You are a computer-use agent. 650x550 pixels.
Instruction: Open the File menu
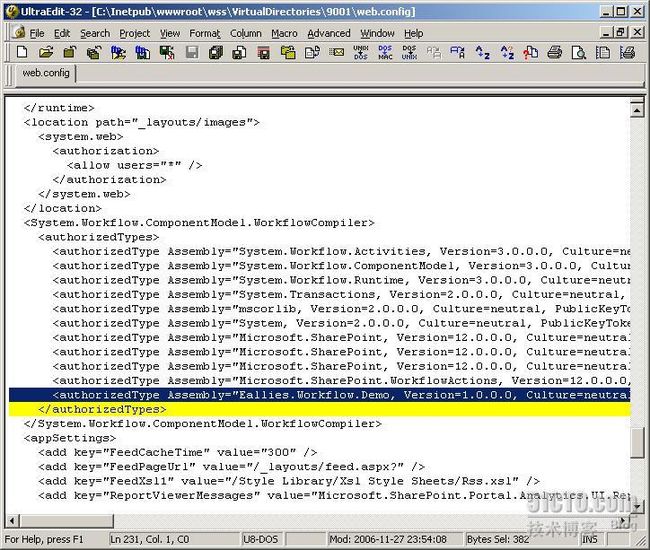(37, 33)
